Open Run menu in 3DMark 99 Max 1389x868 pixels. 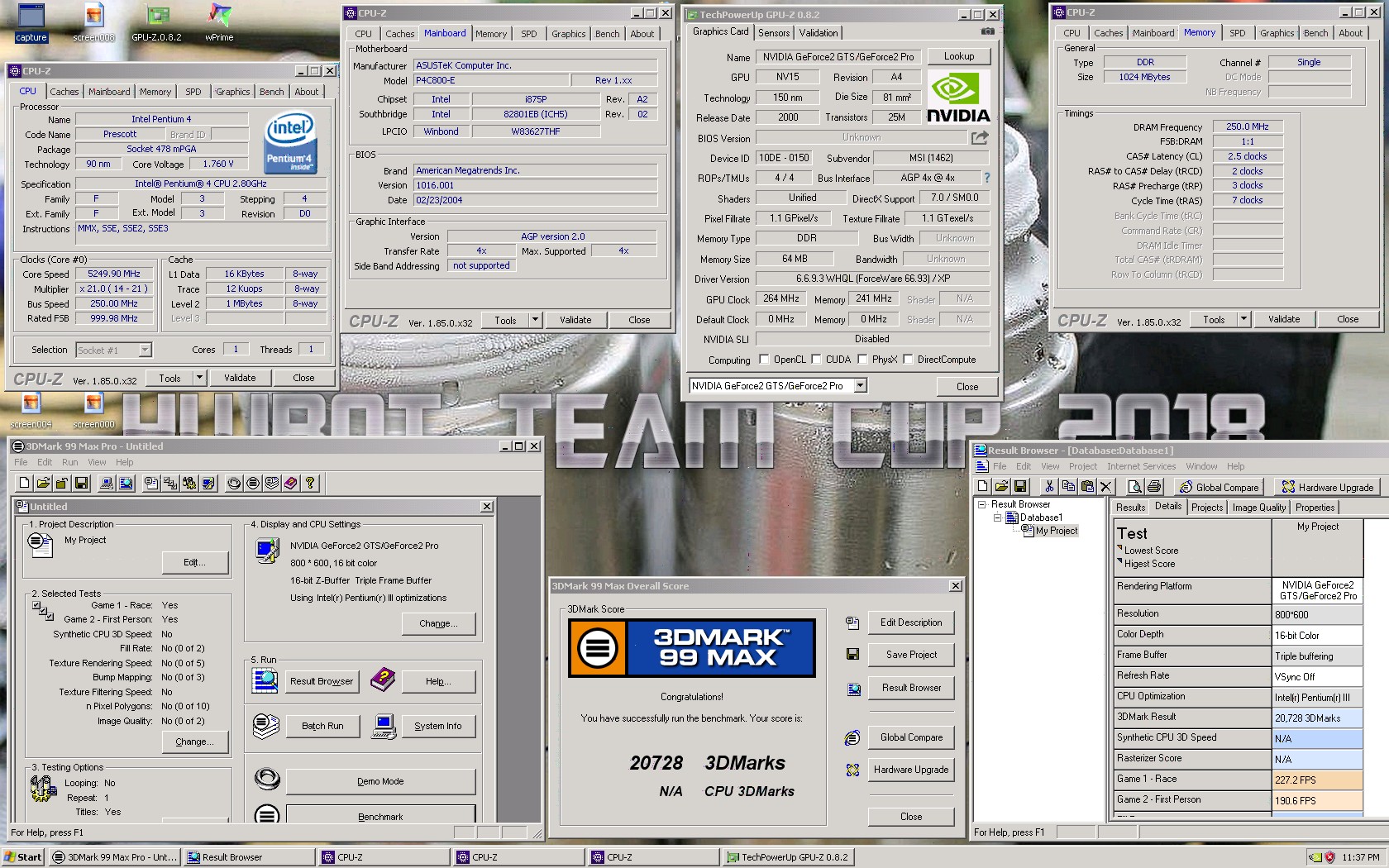tap(69, 462)
